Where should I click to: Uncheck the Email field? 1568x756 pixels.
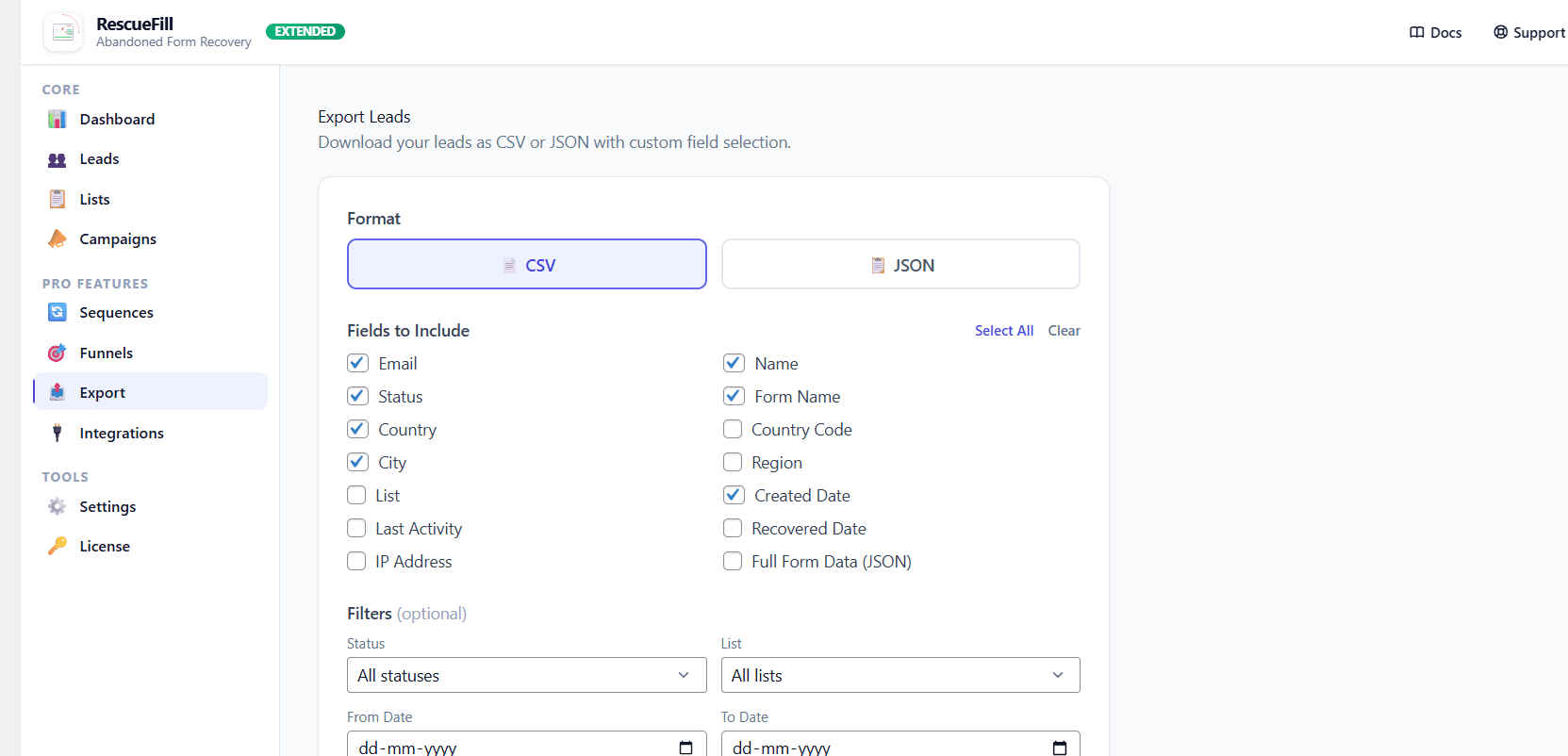click(356, 363)
